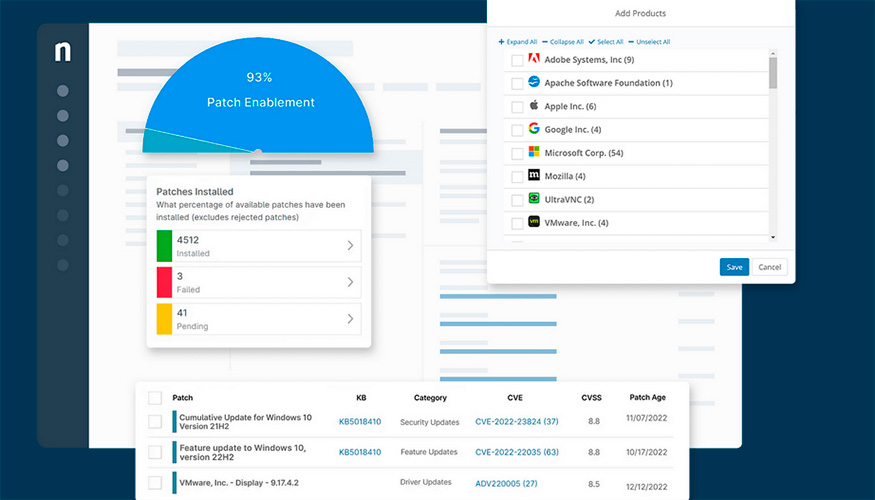This screenshot has width=875, height=500.
Task: Click the Adobe Systems logo icon
Action: click(534, 60)
